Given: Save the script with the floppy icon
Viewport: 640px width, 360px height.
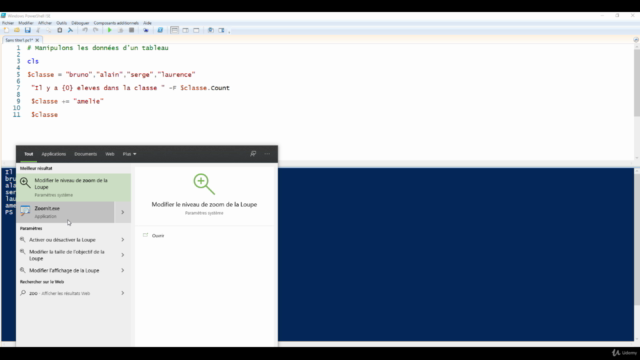Looking at the screenshot, I should coord(27,30).
